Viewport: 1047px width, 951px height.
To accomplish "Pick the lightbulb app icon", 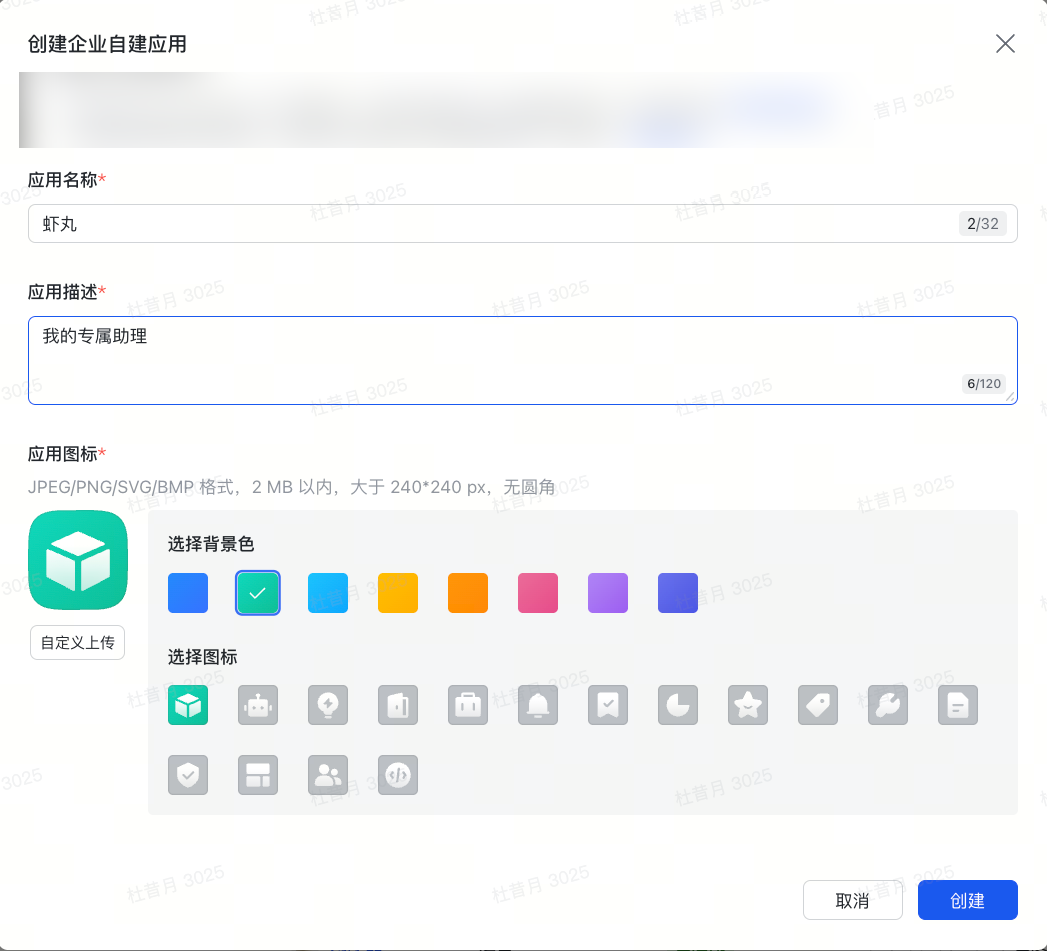I will coord(328,705).
